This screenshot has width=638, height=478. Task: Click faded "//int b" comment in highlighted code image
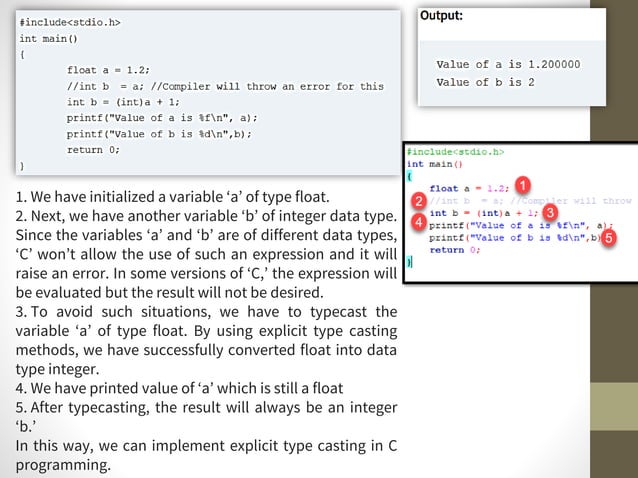tap(531, 201)
